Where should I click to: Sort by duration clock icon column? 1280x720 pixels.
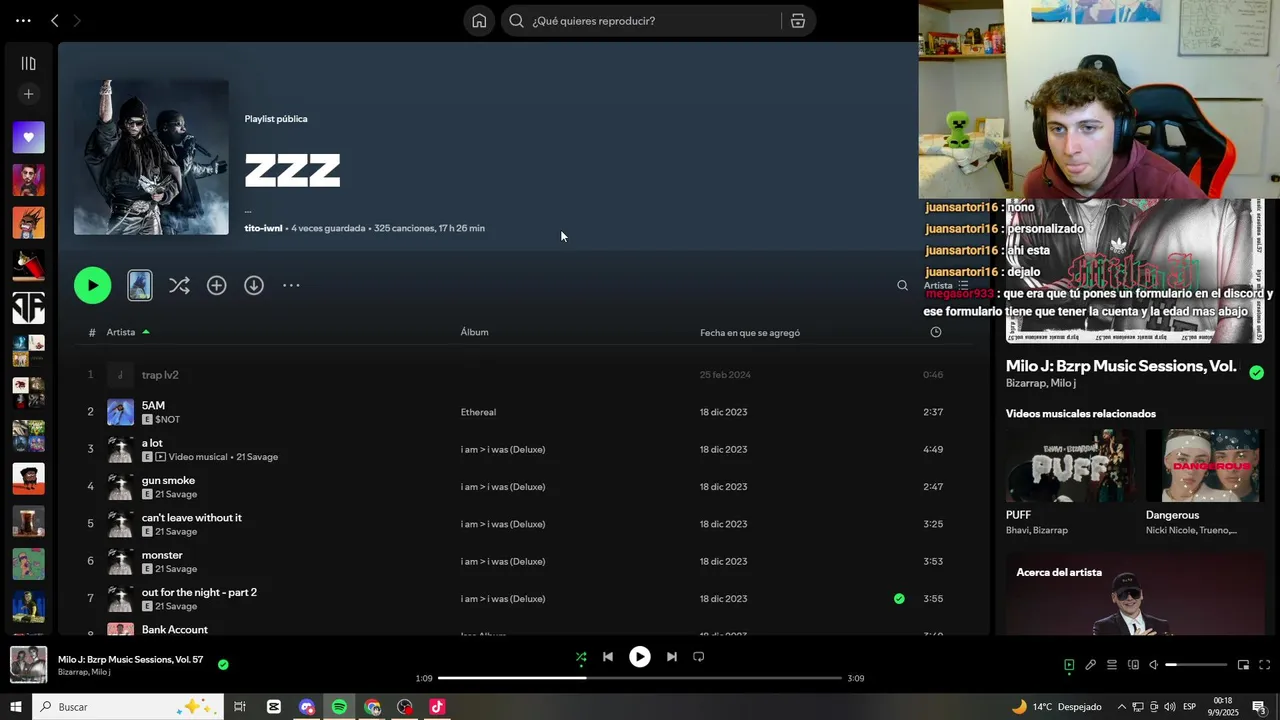(x=935, y=332)
